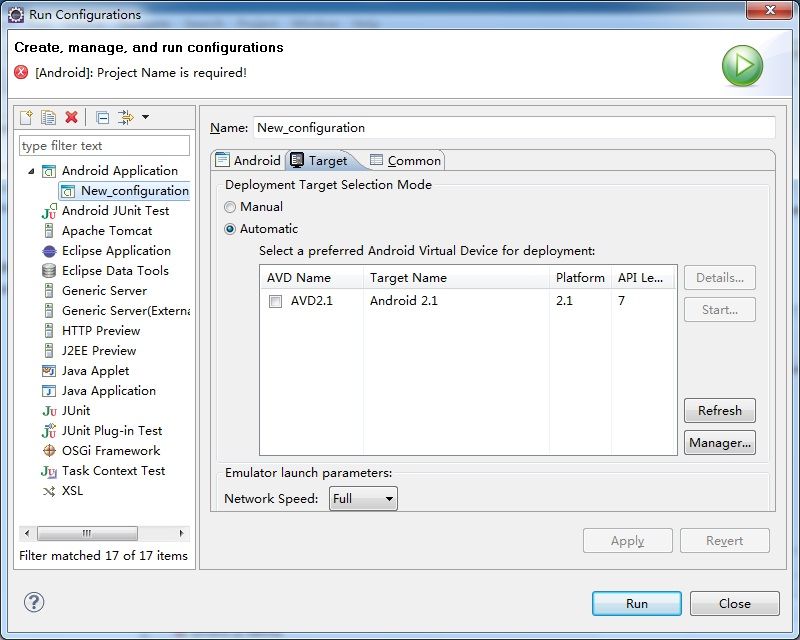Viewport: 800px width, 640px height.
Task: Select the Manual deployment mode radio button
Action: [x=230, y=207]
